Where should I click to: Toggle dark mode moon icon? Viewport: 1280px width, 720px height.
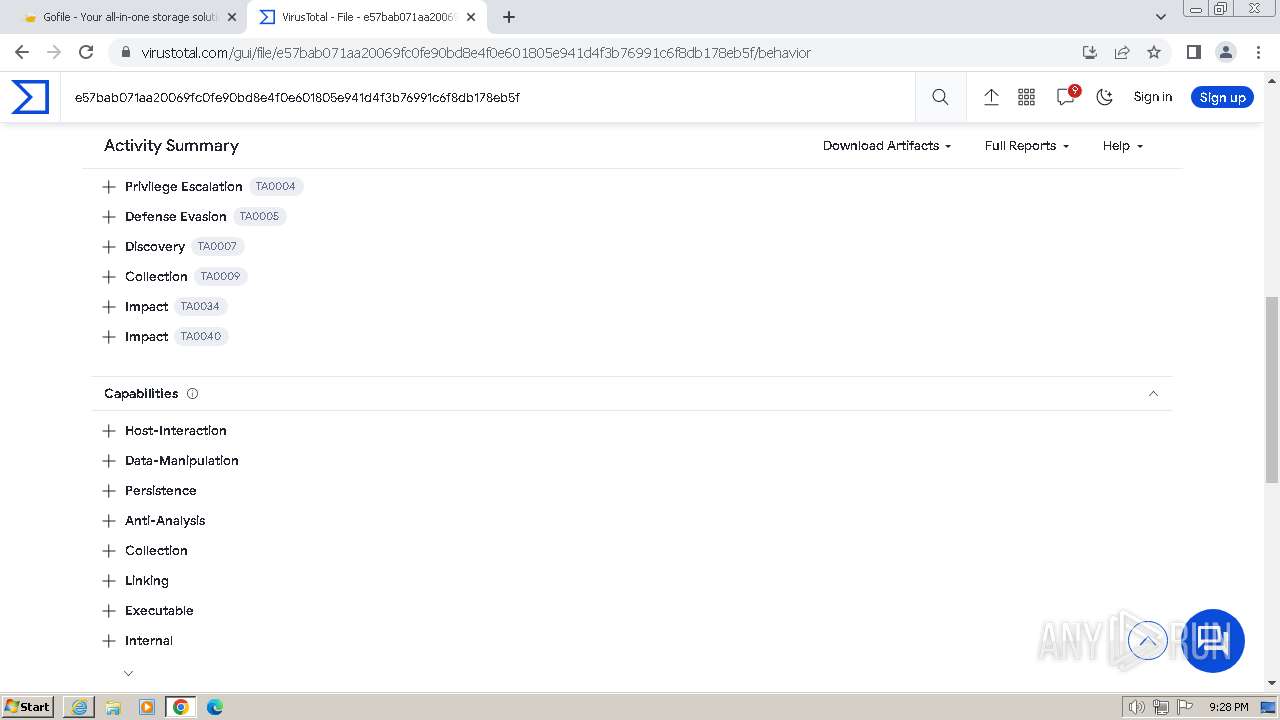[x=1104, y=97]
